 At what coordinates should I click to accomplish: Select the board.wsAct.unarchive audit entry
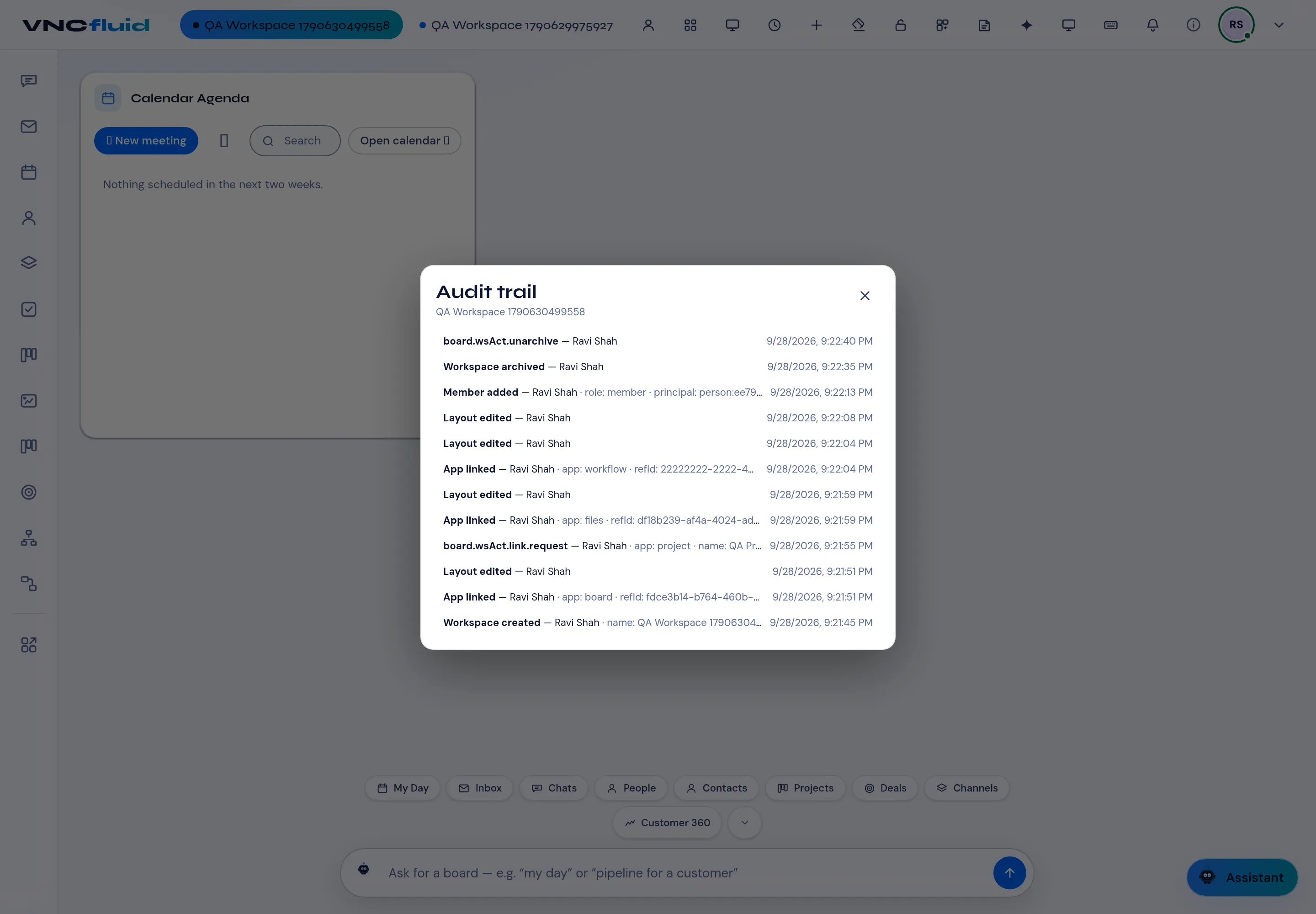click(x=658, y=341)
